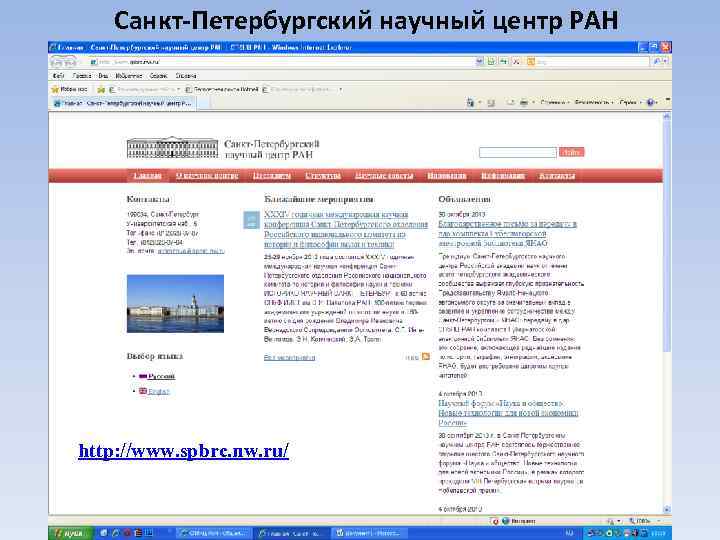Click the http://www.spbrc.nw.ru/ hyperlink on slide
Image resolution: width=720 pixels, height=540 pixels.
click(x=184, y=451)
